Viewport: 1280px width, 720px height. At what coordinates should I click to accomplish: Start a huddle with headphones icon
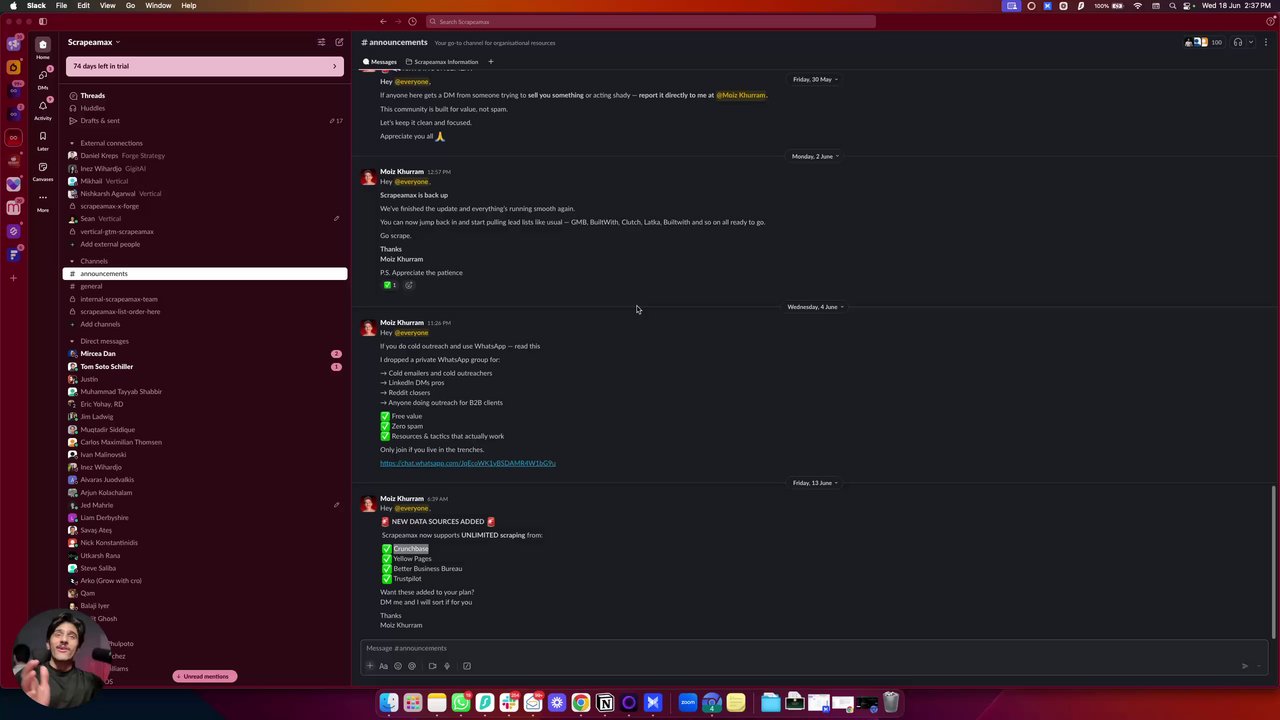tap(1238, 42)
